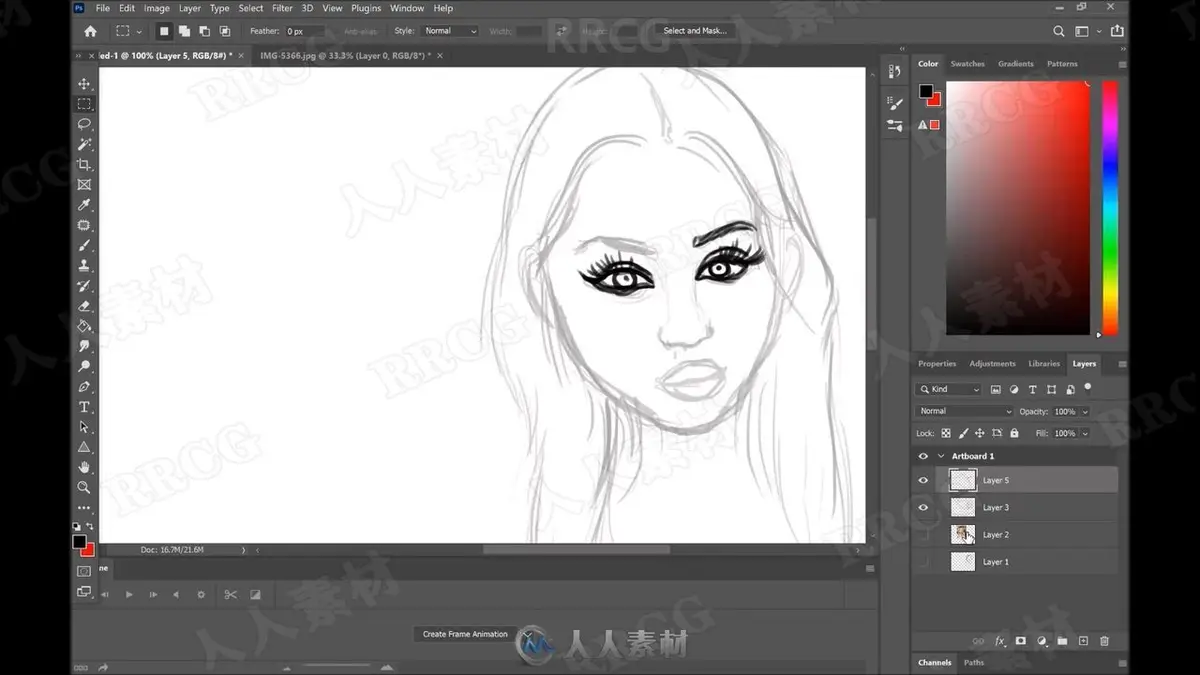This screenshot has height=675, width=1200.
Task: Select the Layer 2 thumbnail
Action: coord(963,535)
